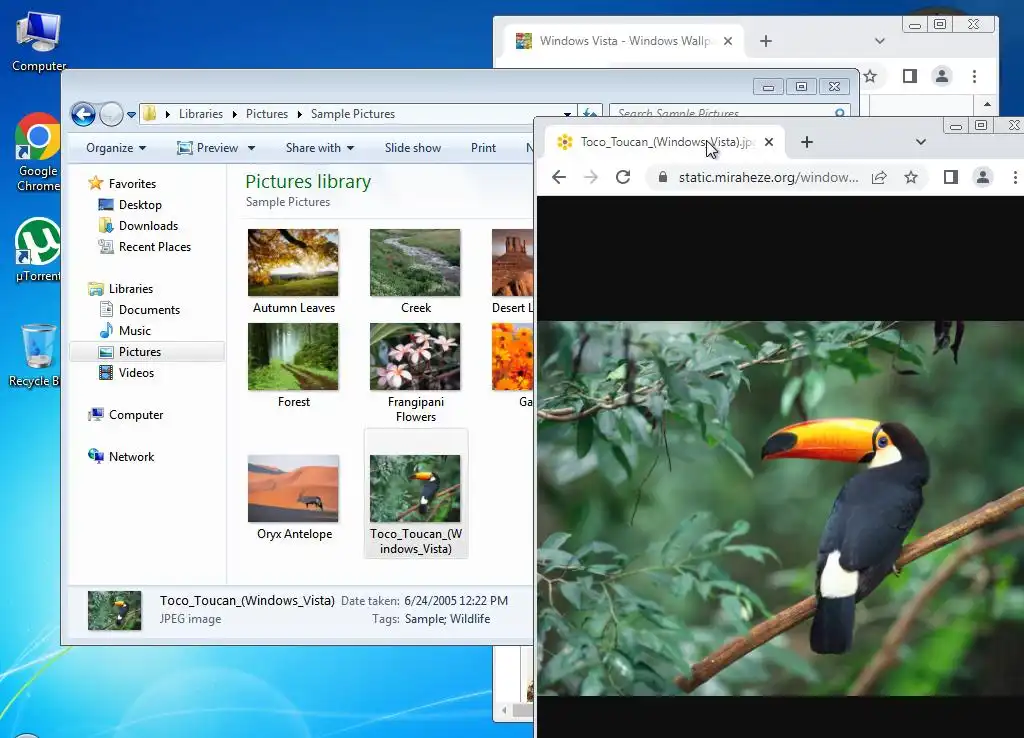Viewport: 1024px width, 738px height.
Task: Click the share page icon in the address bar
Action: [879, 177]
